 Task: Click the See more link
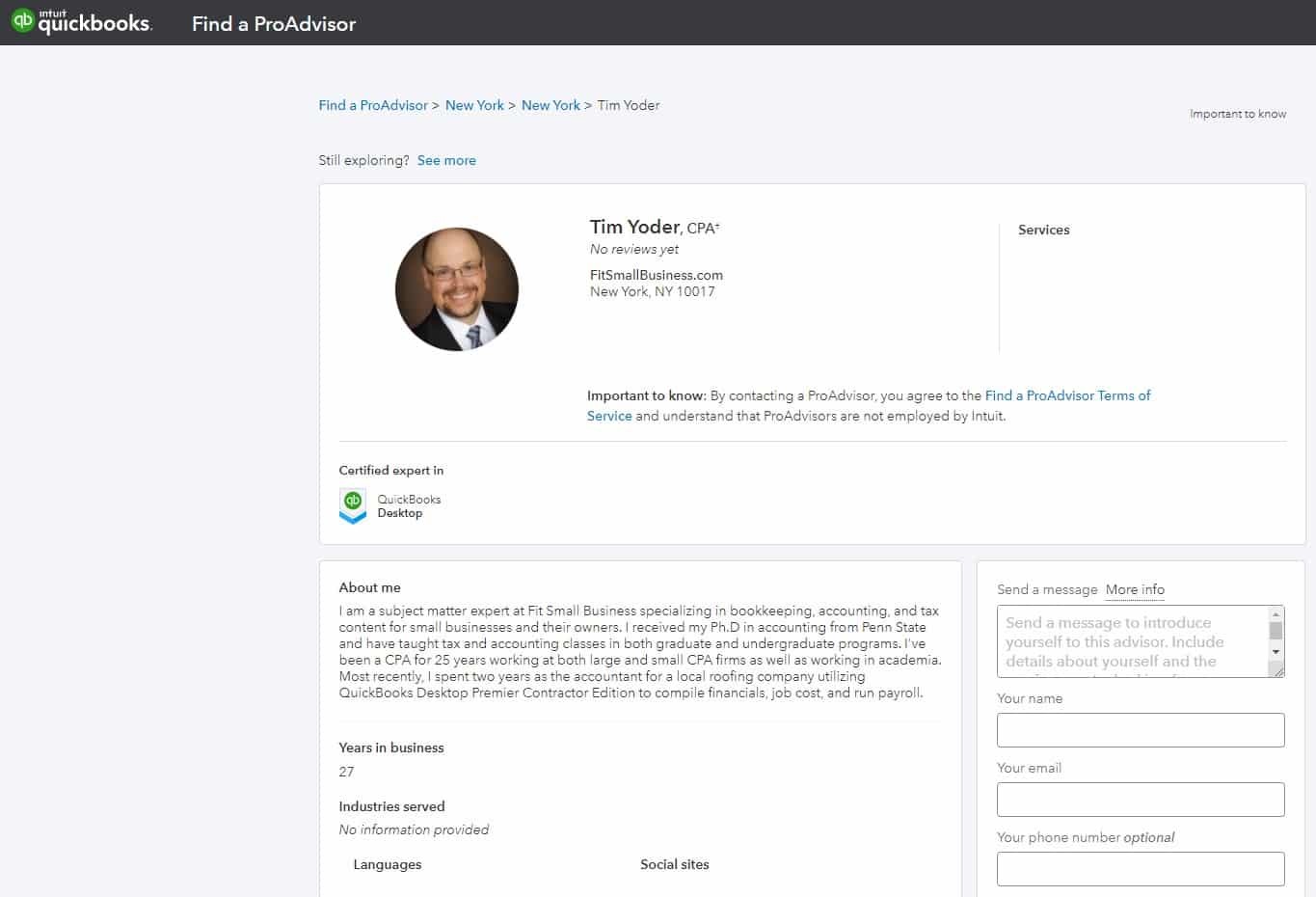point(446,160)
